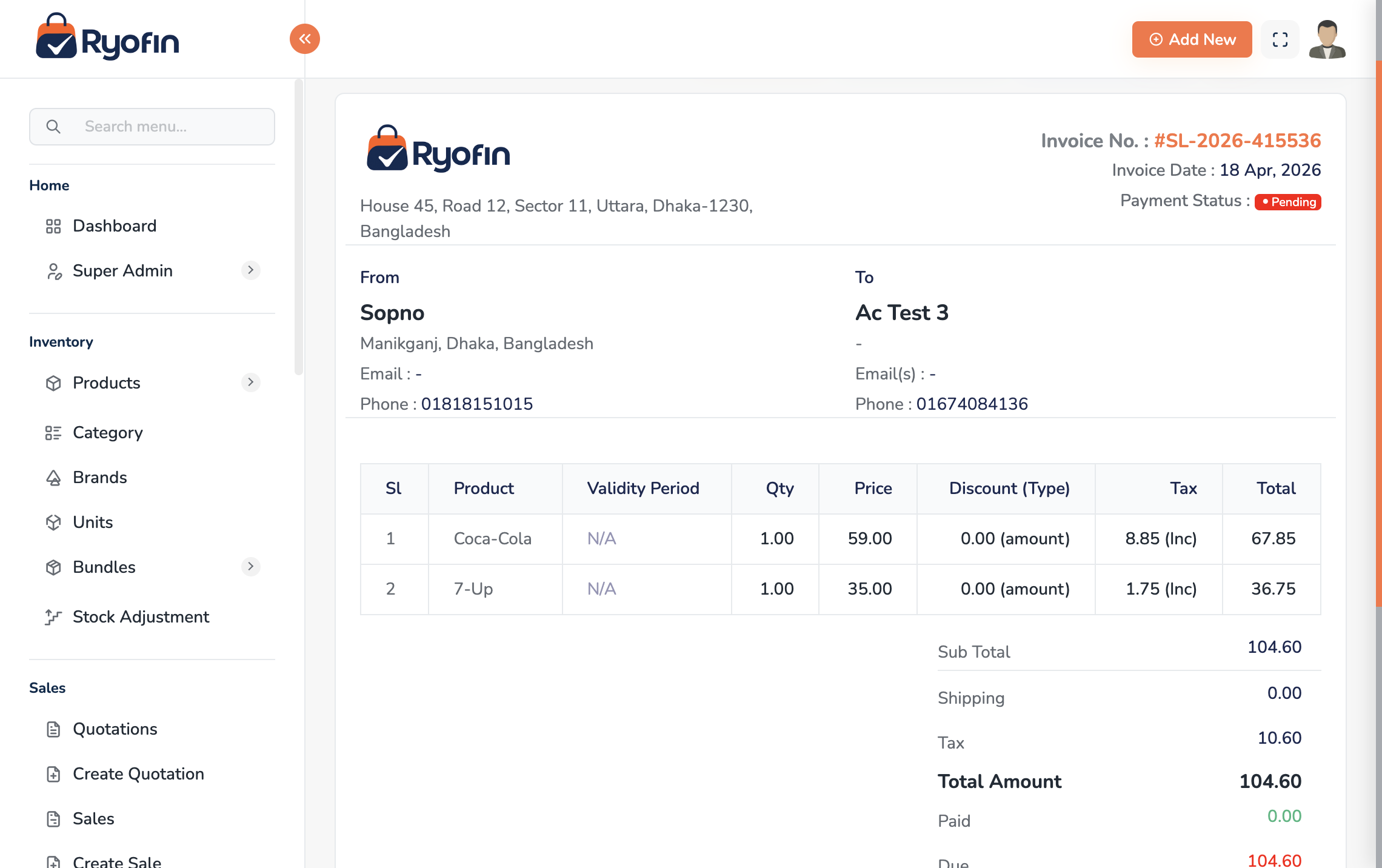Open the Products menu item
1382x868 pixels.
(x=152, y=382)
